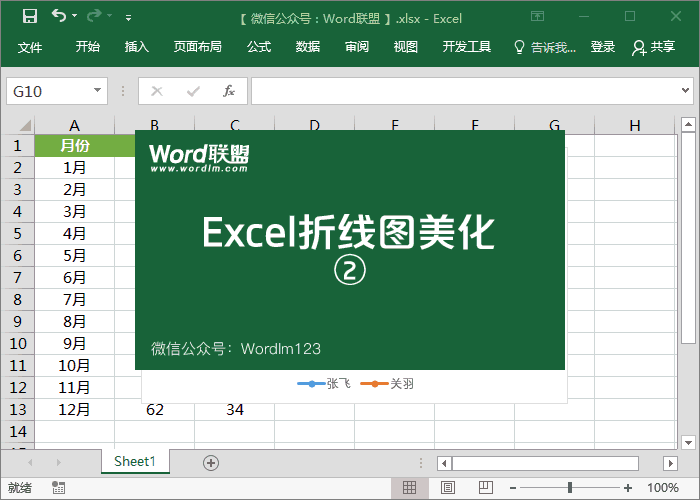Image resolution: width=700 pixels, height=500 pixels.
Task: Click the 100% zoom level text
Action: pyautogui.click(x=663, y=488)
